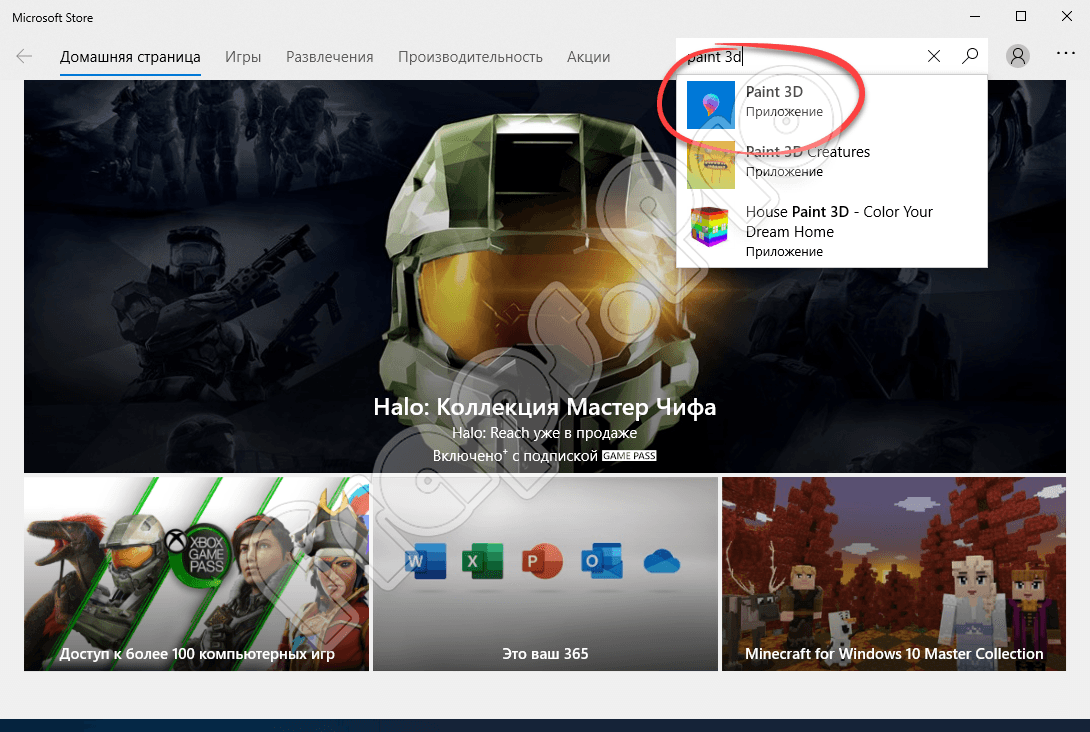Select the Paint 3D suggestion text
The height and width of the screenshot is (732, 1090).
click(x=775, y=92)
